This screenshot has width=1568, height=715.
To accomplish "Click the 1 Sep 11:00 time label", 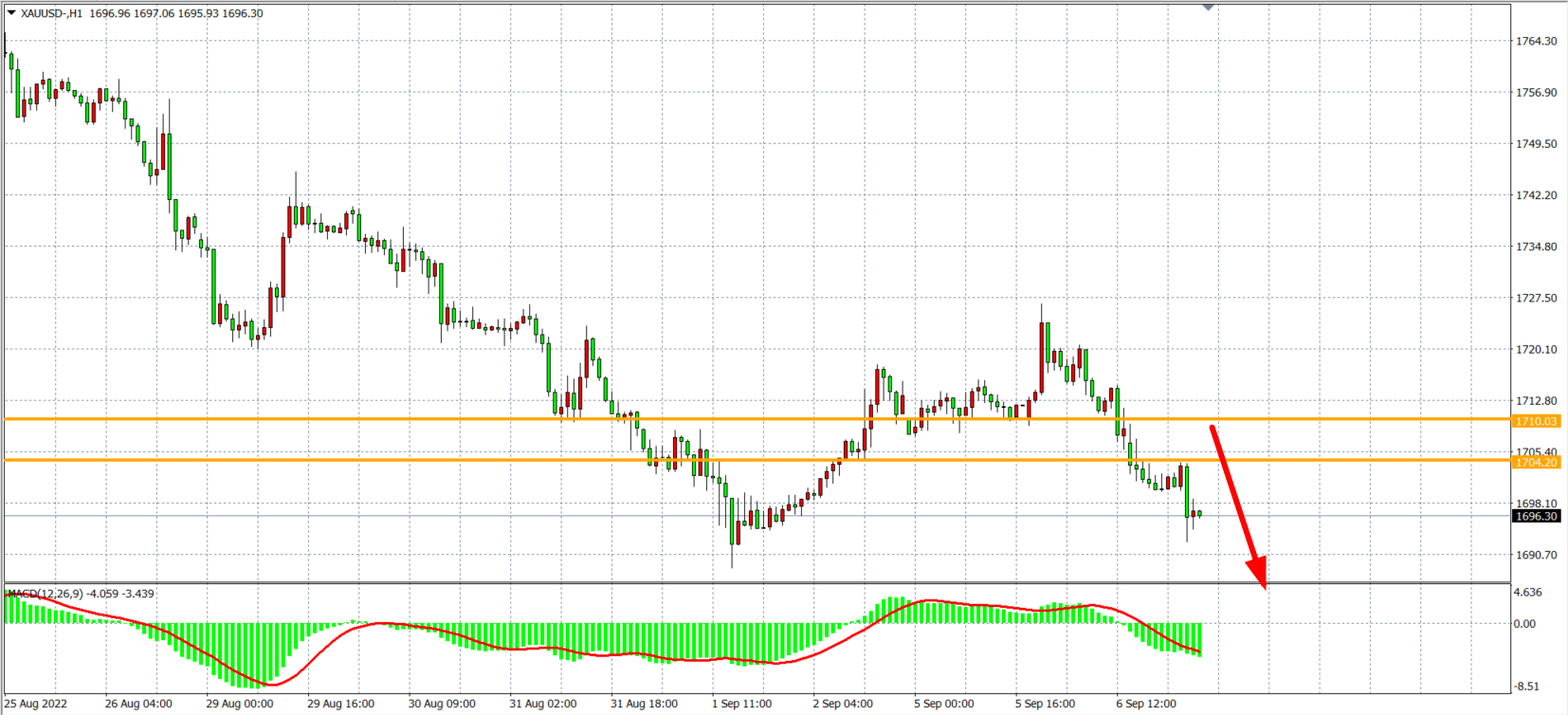I will point(741,704).
